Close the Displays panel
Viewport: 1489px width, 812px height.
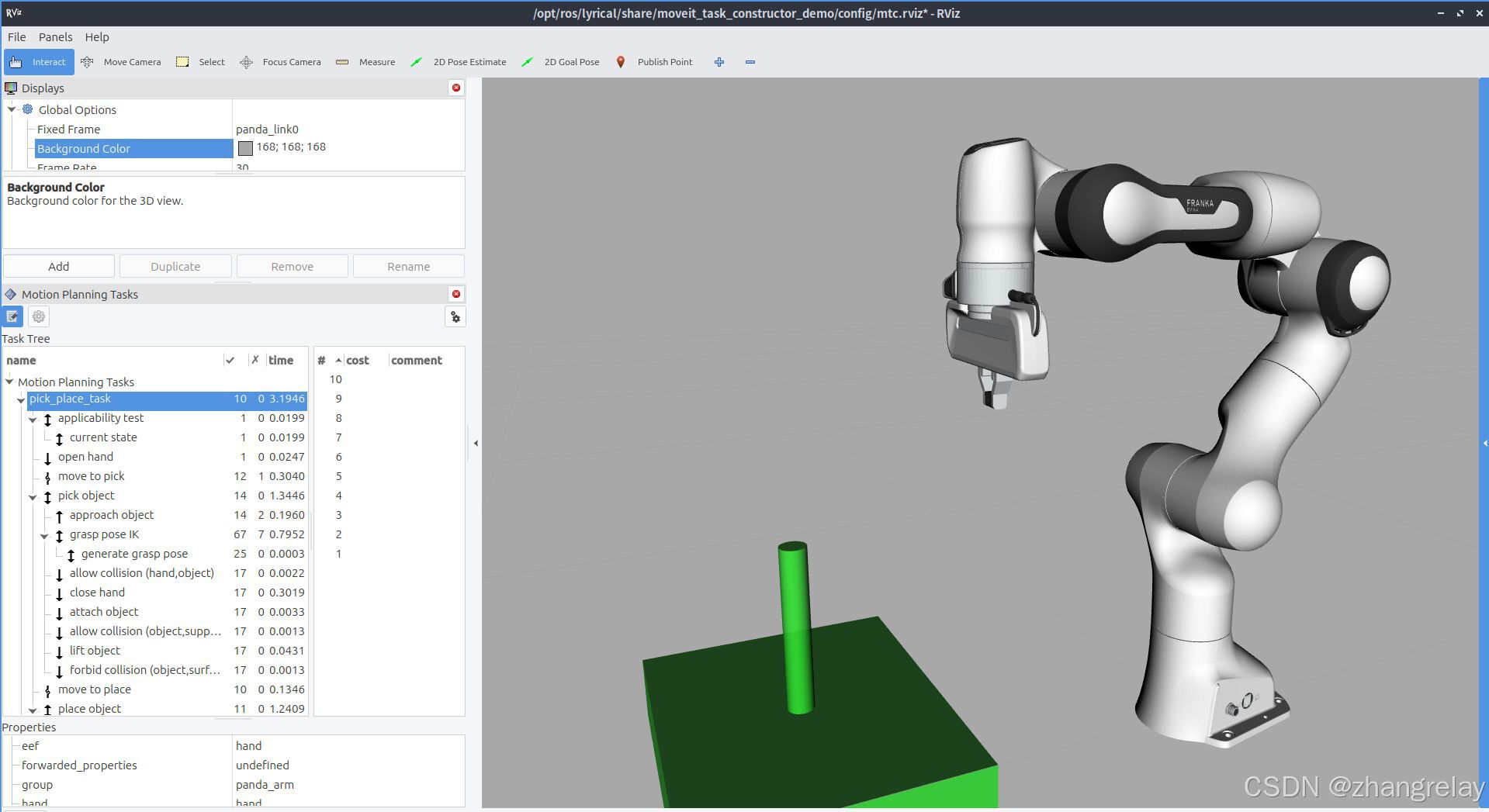click(x=456, y=88)
